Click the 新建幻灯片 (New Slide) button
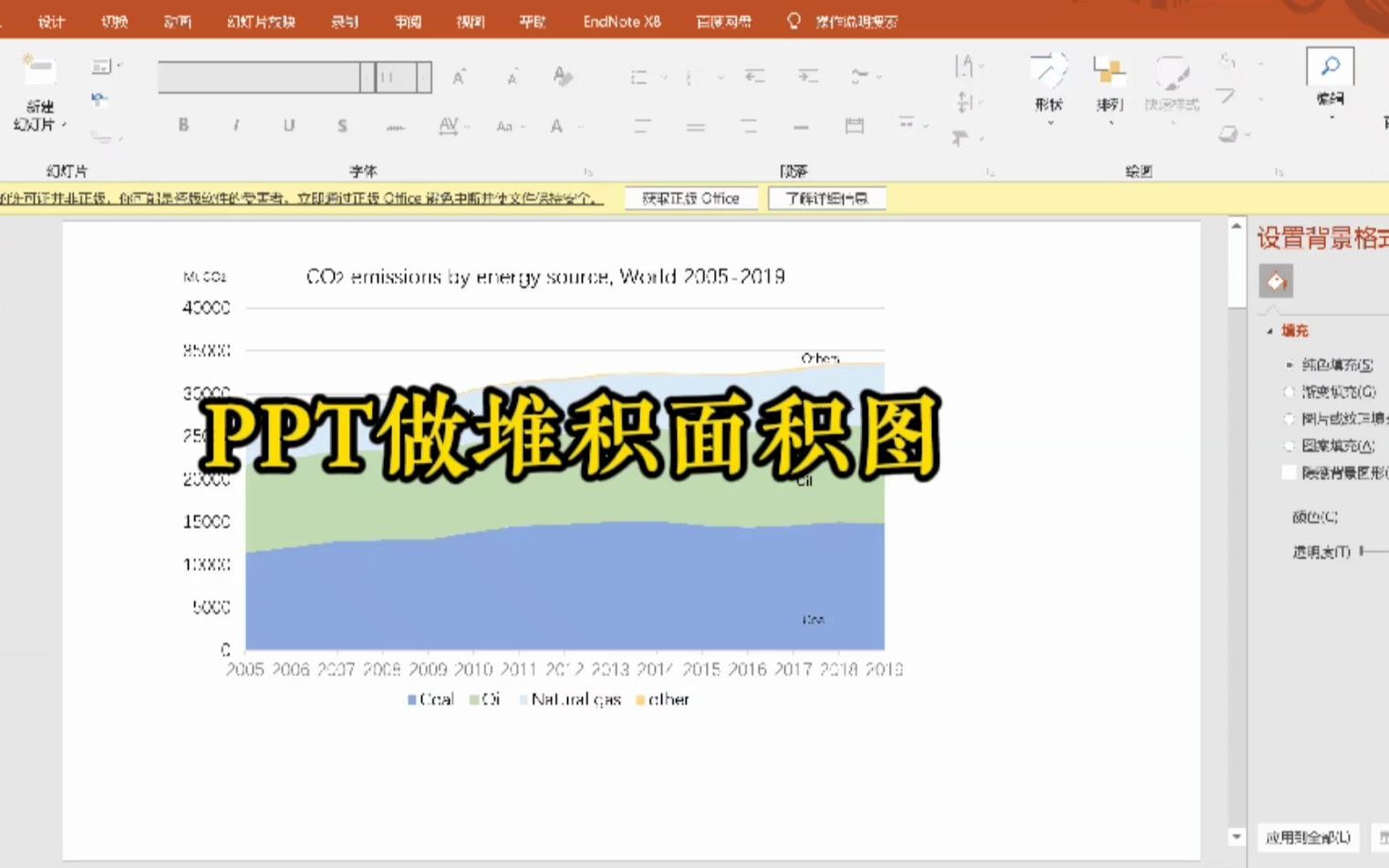 click(40, 93)
